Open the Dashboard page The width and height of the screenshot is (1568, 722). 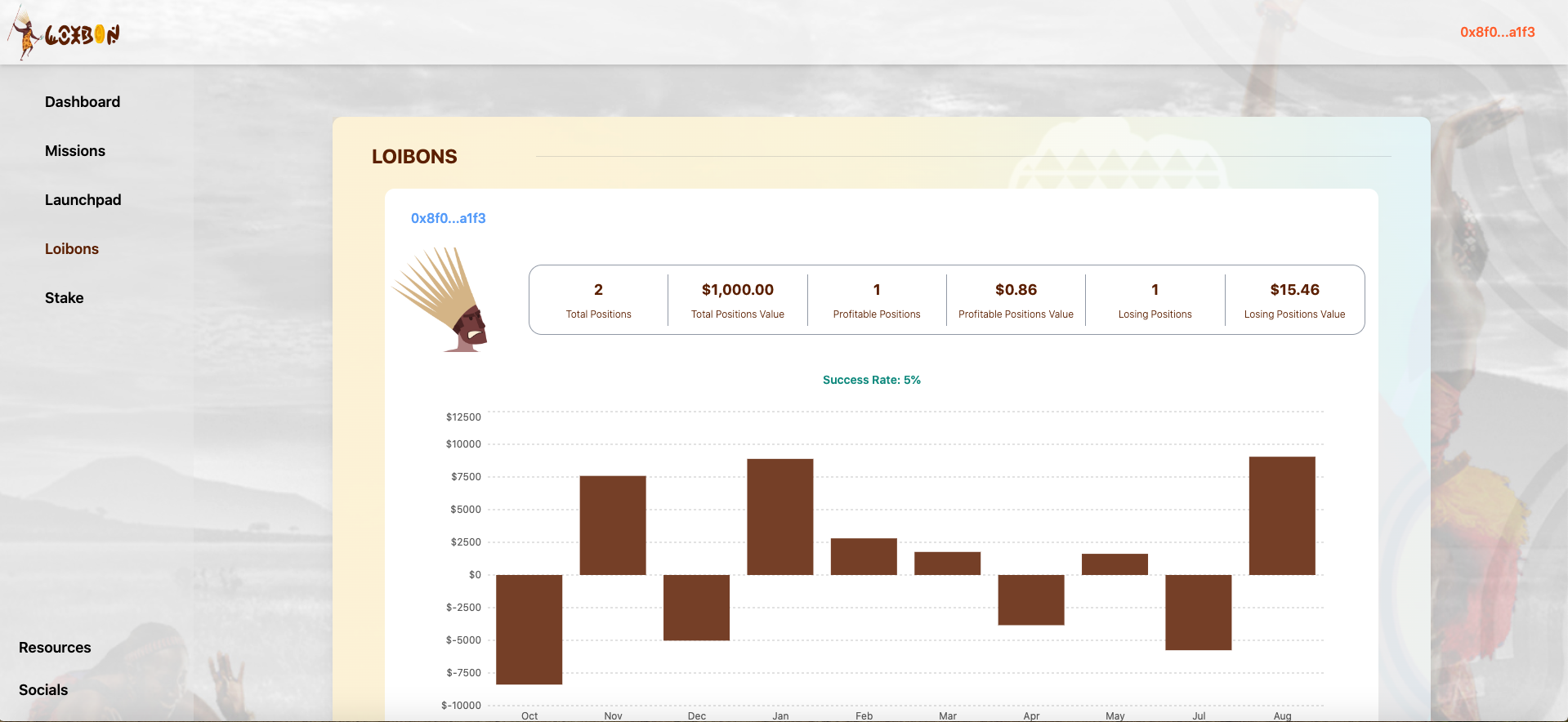tap(83, 102)
